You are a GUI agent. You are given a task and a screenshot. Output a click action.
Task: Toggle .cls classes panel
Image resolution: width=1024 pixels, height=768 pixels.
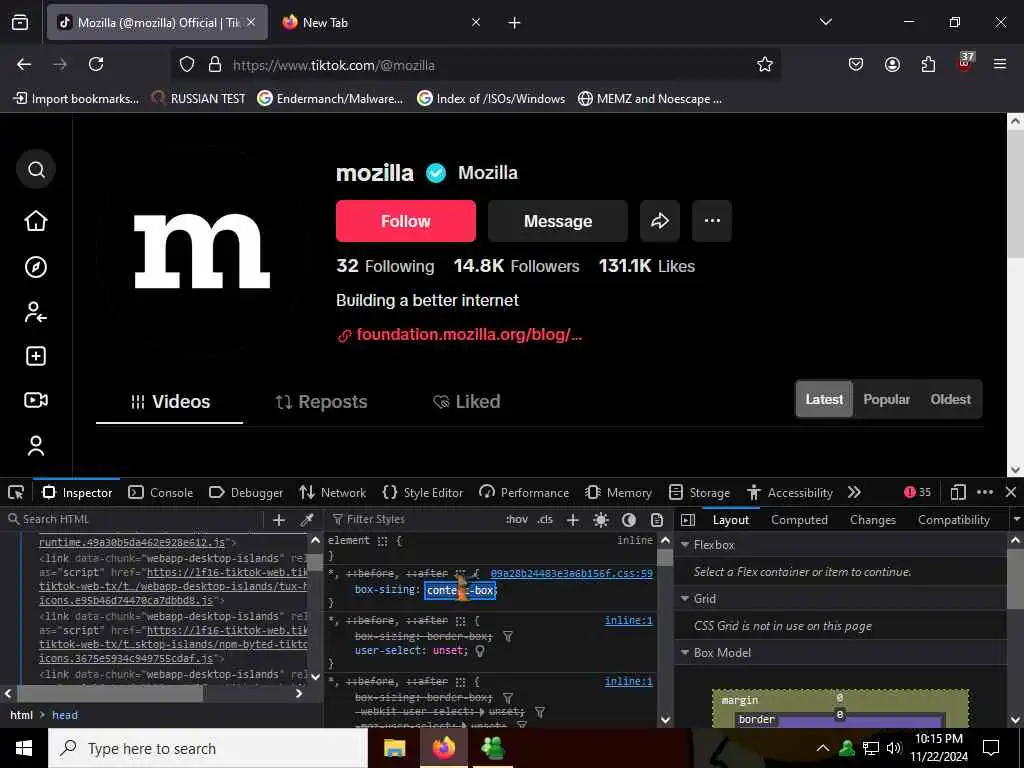[545, 520]
